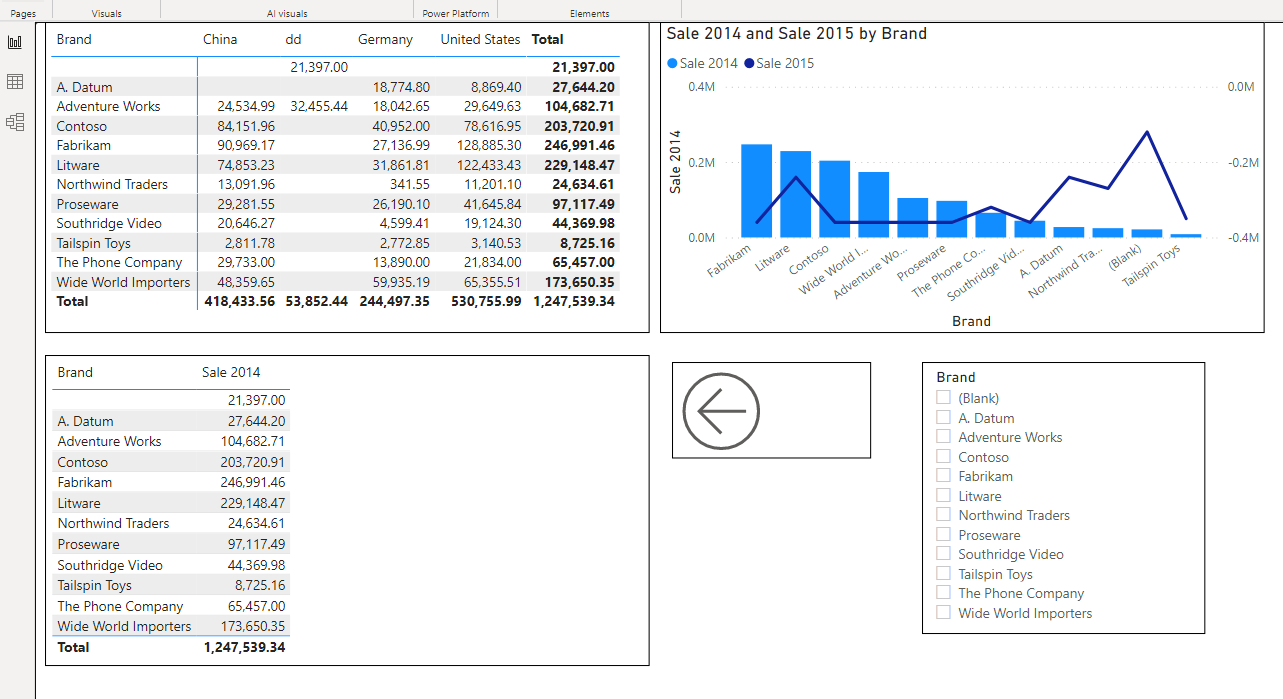Click Tailspin Toys label on chart axis
This screenshot has height=699, width=1283.
(1152, 266)
